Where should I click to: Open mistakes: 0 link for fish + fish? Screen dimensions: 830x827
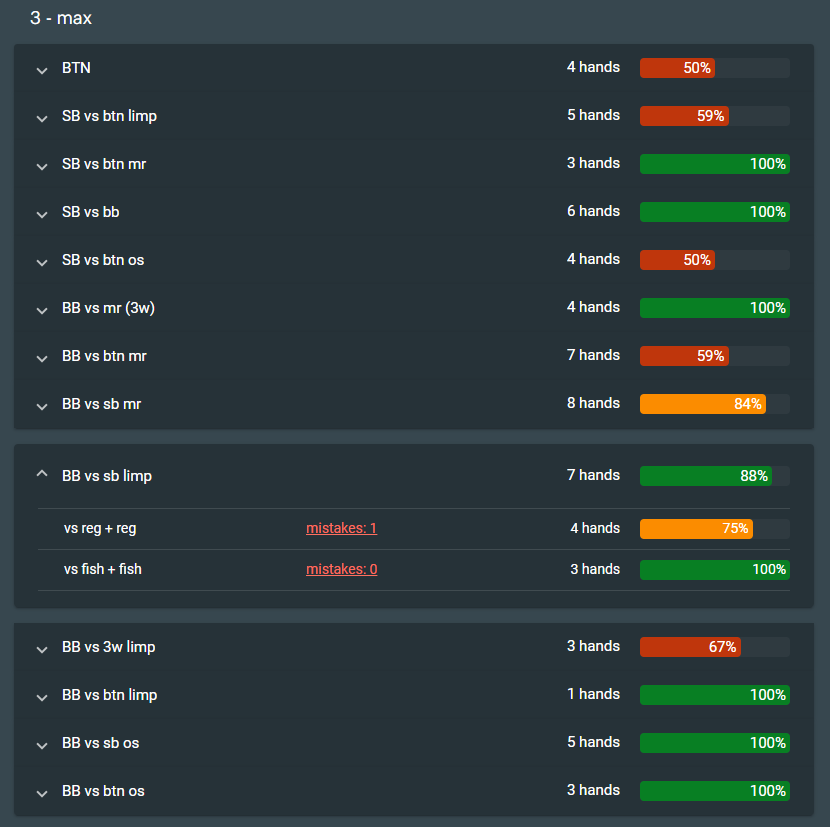pyautogui.click(x=341, y=569)
